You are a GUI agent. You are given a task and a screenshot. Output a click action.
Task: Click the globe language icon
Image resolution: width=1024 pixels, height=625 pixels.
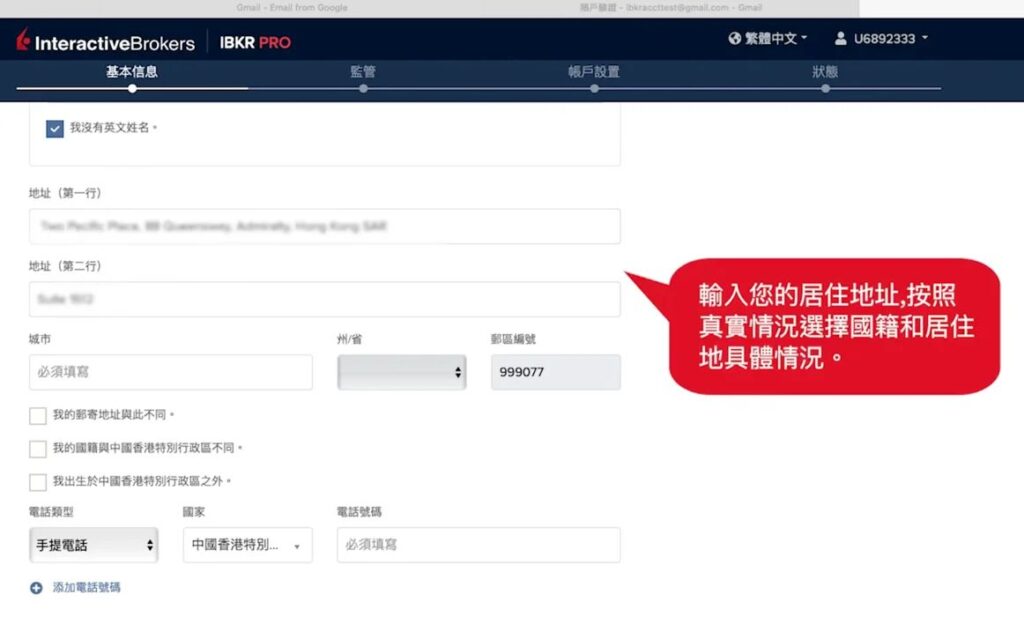[x=735, y=39]
